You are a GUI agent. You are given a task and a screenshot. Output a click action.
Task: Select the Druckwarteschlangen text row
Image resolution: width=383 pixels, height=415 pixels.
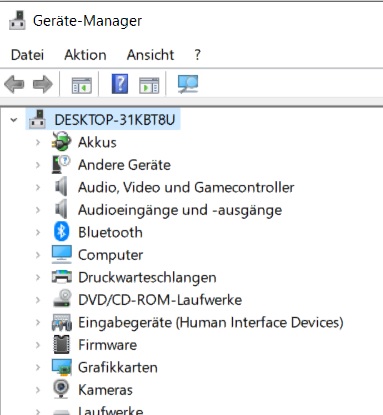pyautogui.click(x=147, y=277)
